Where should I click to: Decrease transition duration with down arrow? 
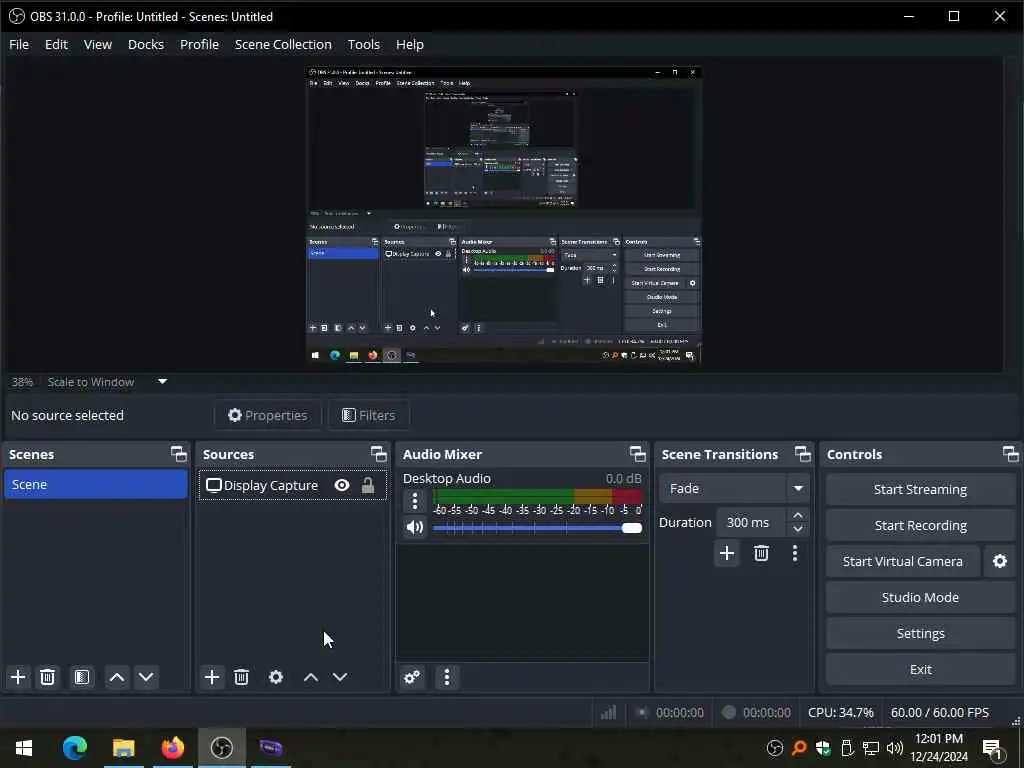pos(797,529)
